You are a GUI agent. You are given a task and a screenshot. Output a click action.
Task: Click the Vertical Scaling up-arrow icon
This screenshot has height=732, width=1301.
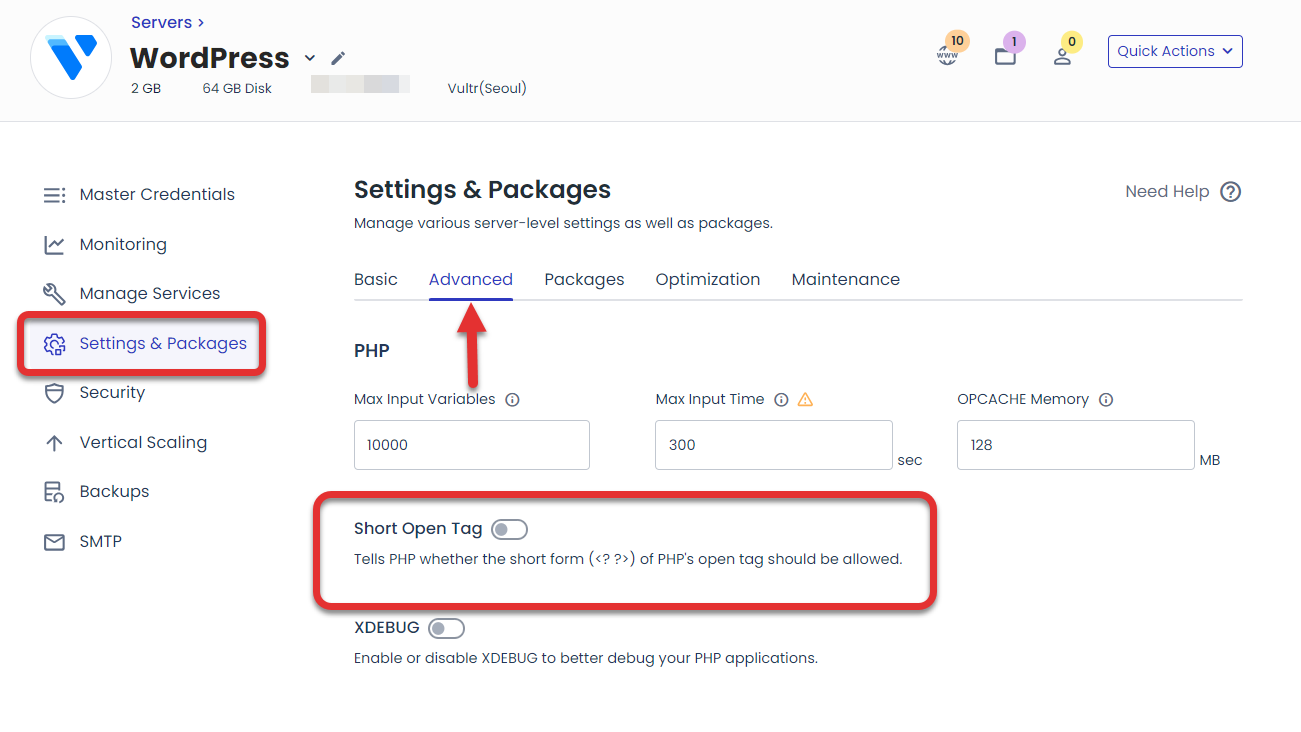click(54, 442)
